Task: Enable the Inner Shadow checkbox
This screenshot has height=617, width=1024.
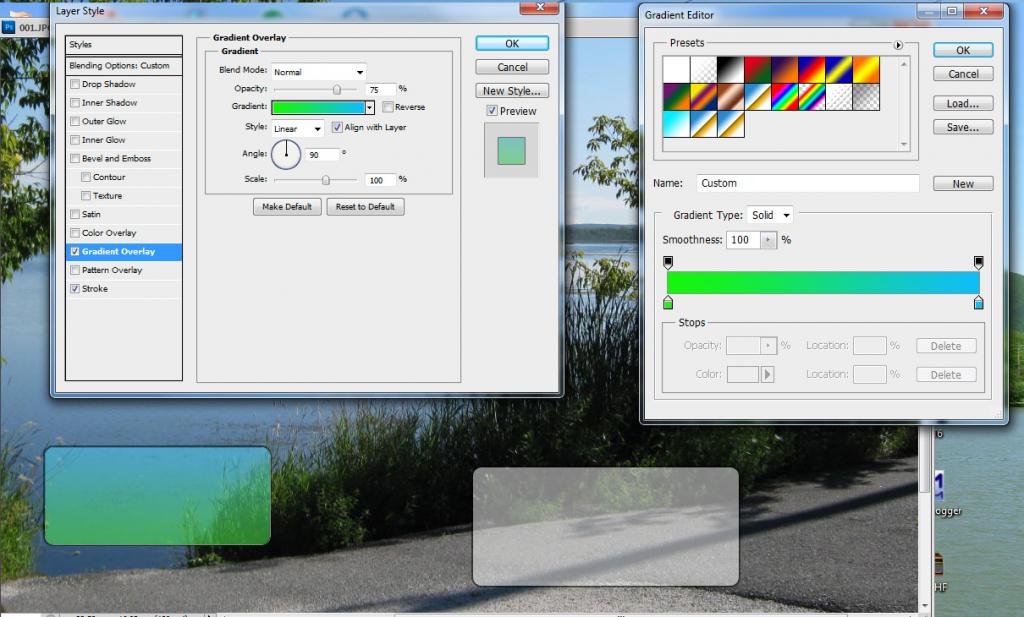Action: pyautogui.click(x=75, y=103)
